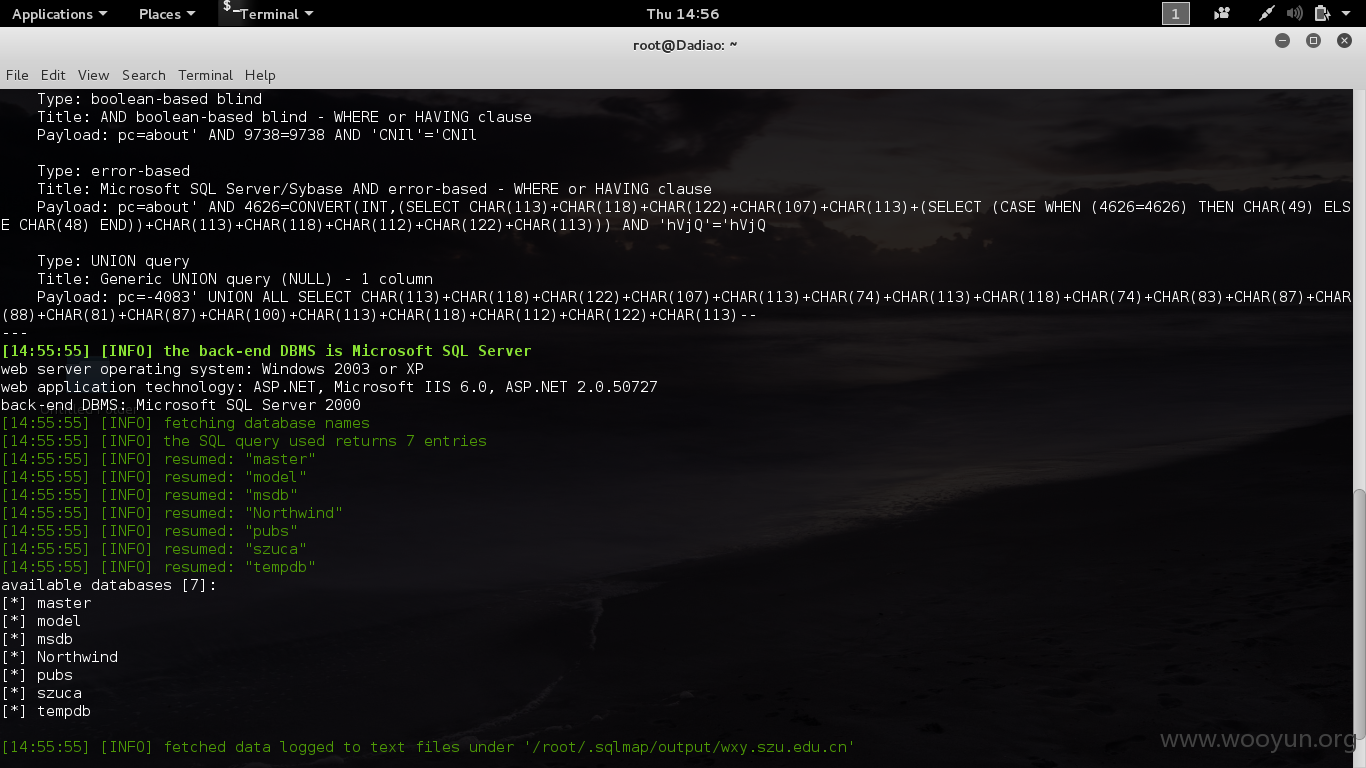Click the volume speaker icon

(1295, 14)
